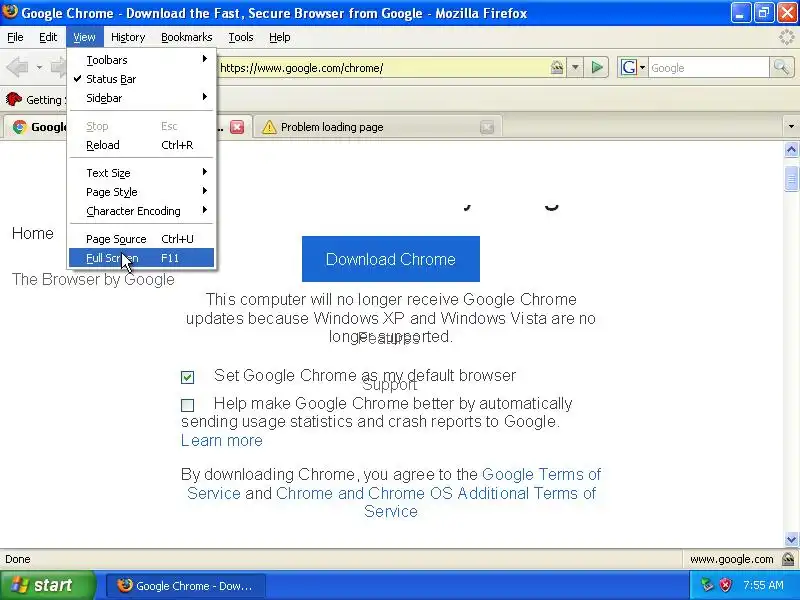Open the File menu

click(x=15, y=37)
